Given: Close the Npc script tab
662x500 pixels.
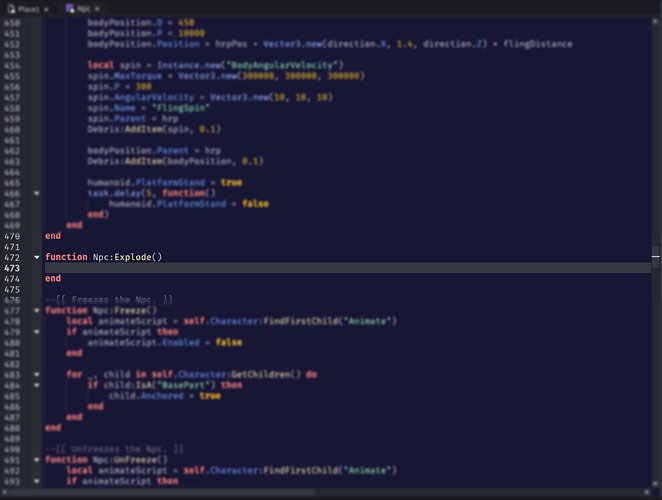Looking at the screenshot, I should [x=97, y=9].
